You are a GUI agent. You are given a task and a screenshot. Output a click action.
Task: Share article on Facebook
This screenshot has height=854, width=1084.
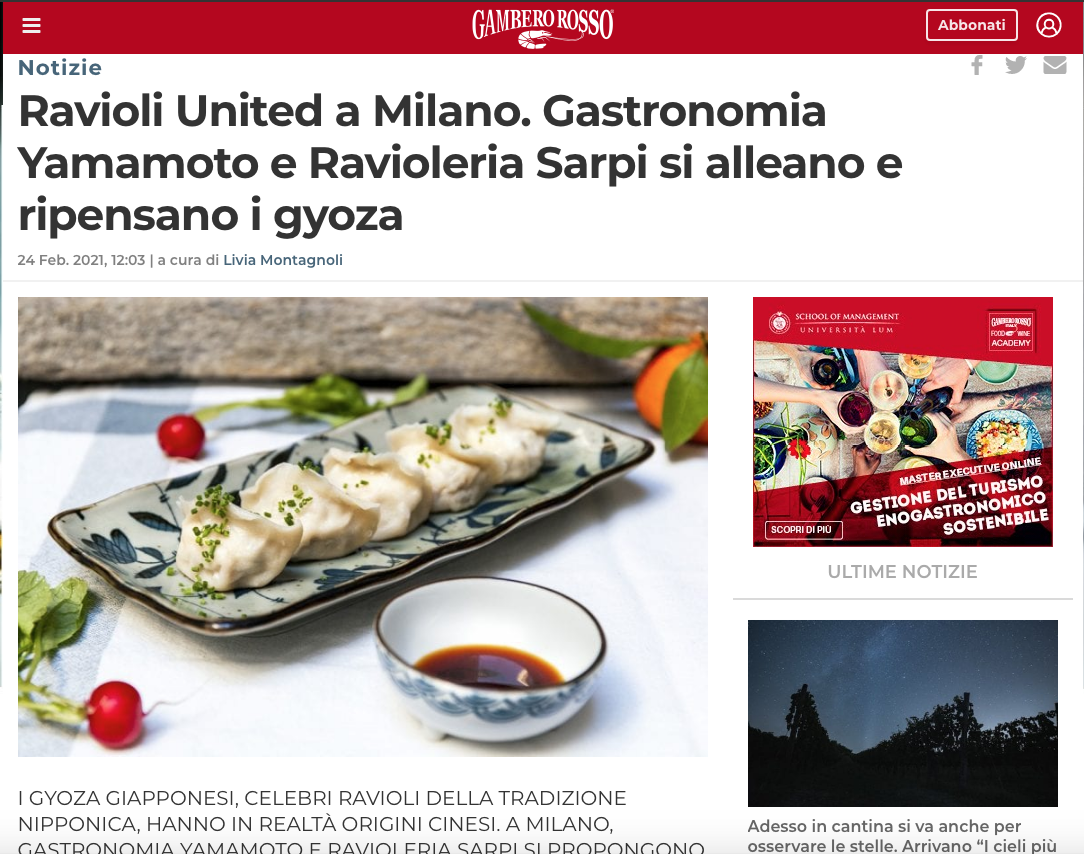977,66
